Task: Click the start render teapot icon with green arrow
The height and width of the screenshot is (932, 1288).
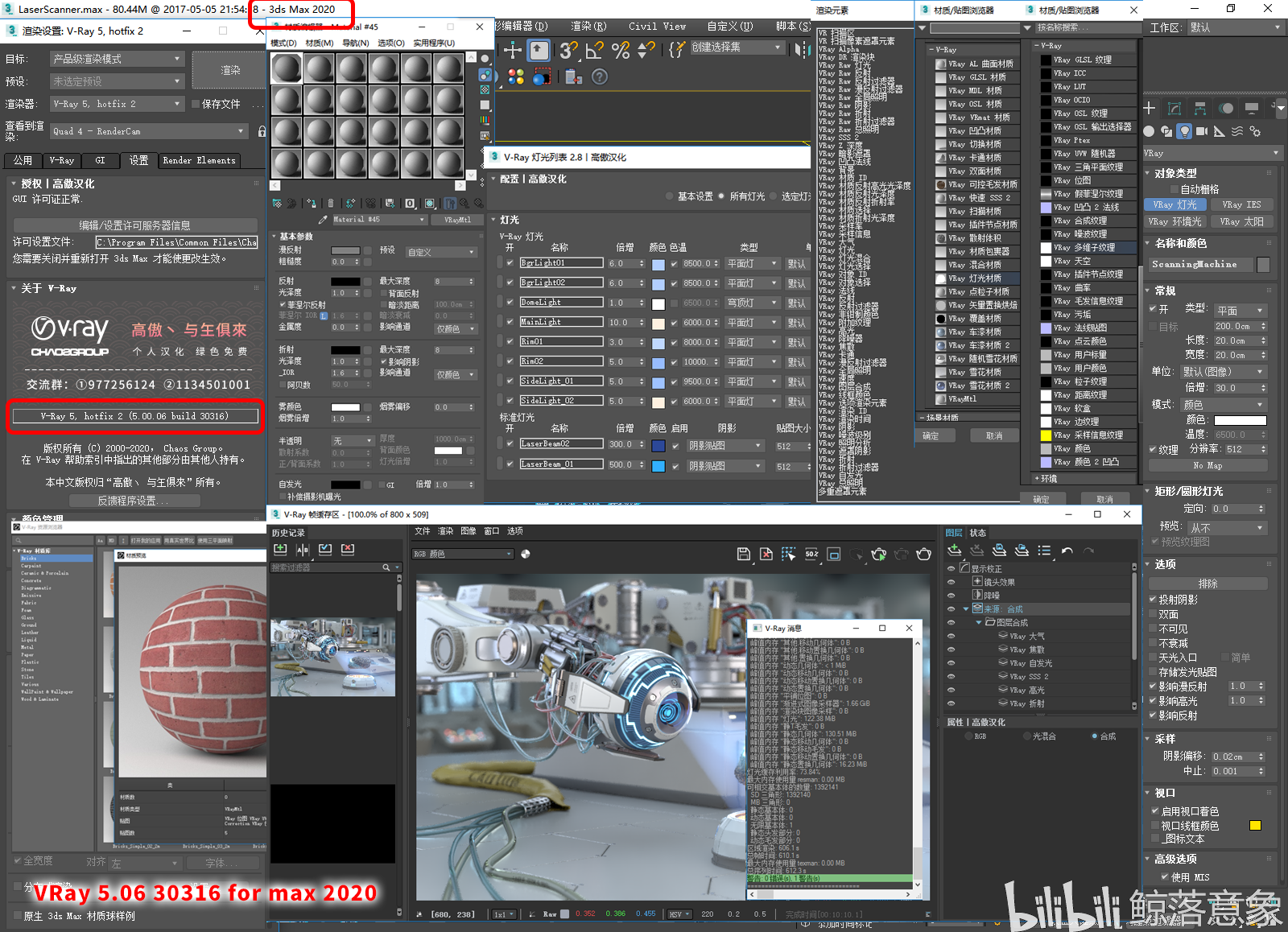Action: point(879,554)
